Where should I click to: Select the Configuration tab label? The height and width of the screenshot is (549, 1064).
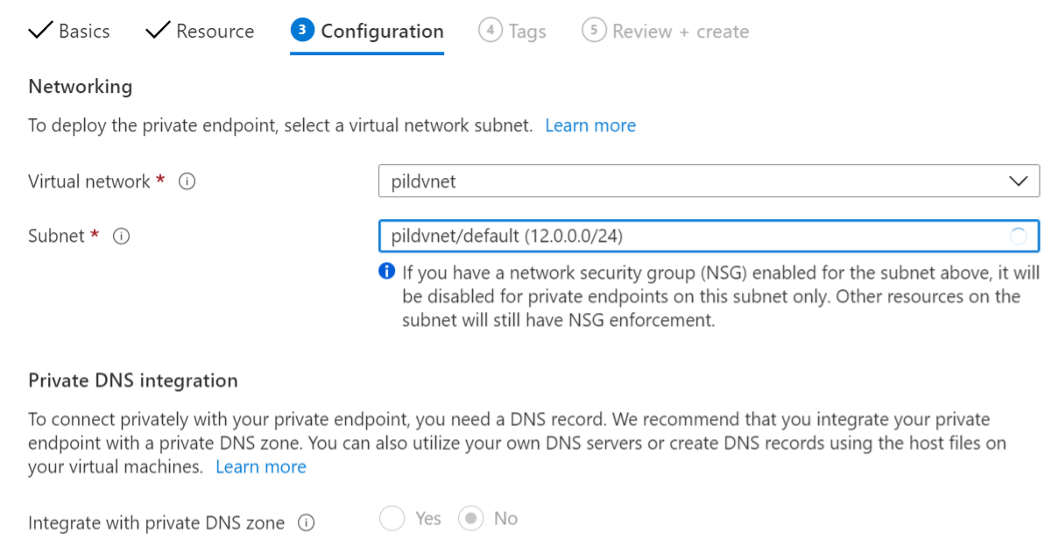pos(382,31)
